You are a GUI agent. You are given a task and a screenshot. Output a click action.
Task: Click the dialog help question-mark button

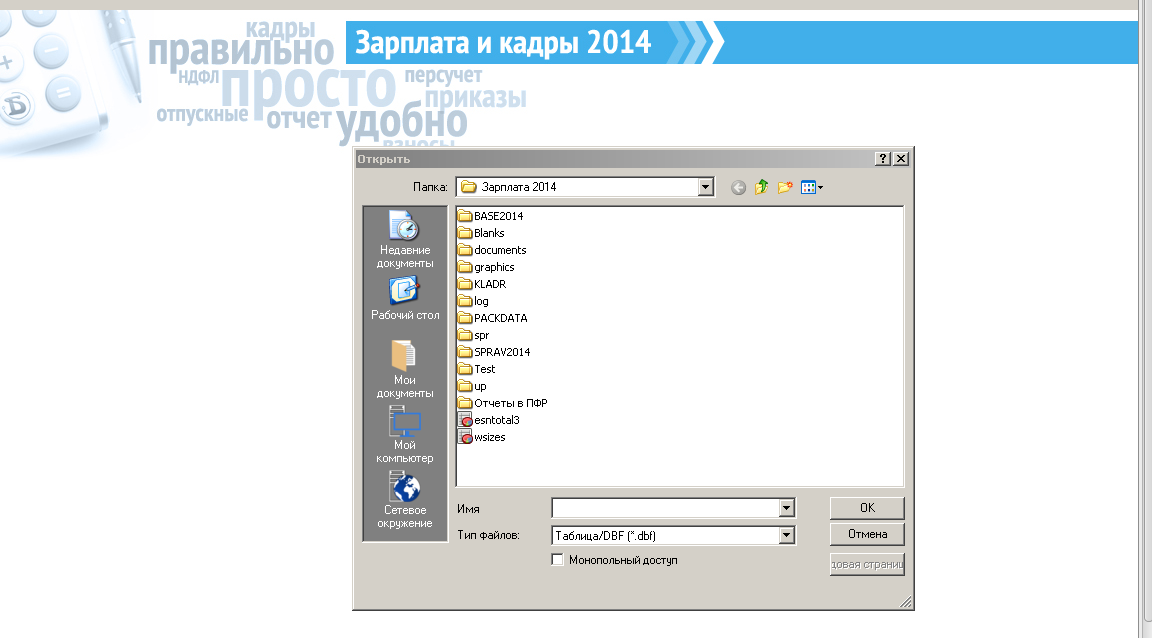pyautogui.click(x=883, y=159)
